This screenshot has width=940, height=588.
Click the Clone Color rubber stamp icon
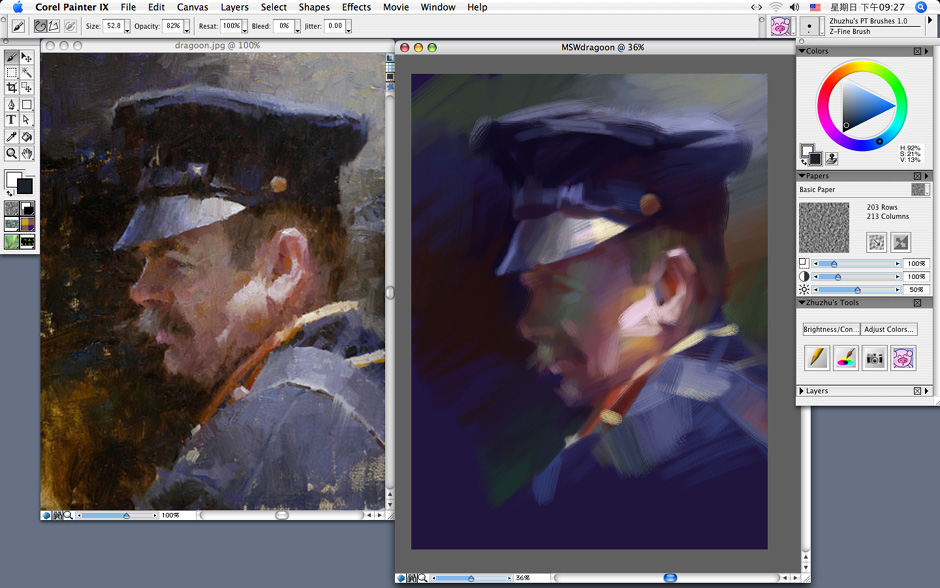pos(831,158)
